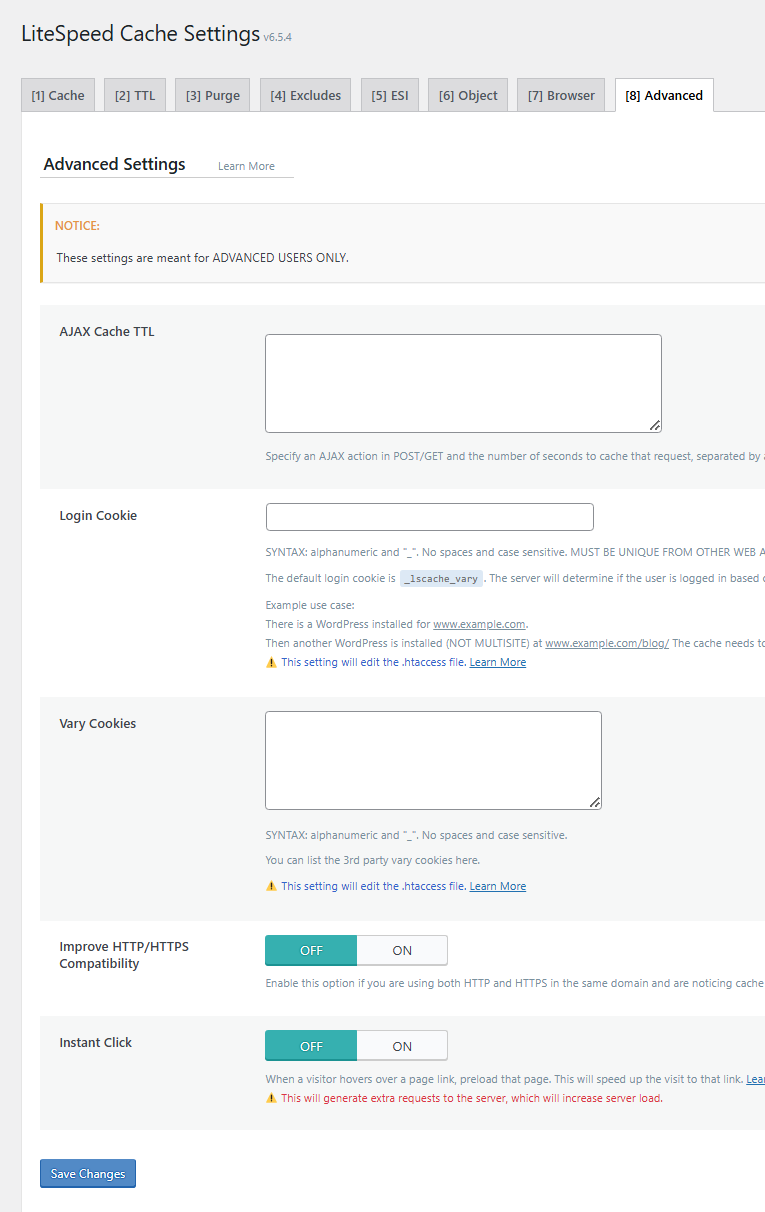Viewport: 765px width, 1212px height.
Task: Click the Vary Cookies label
Action: coord(98,723)
